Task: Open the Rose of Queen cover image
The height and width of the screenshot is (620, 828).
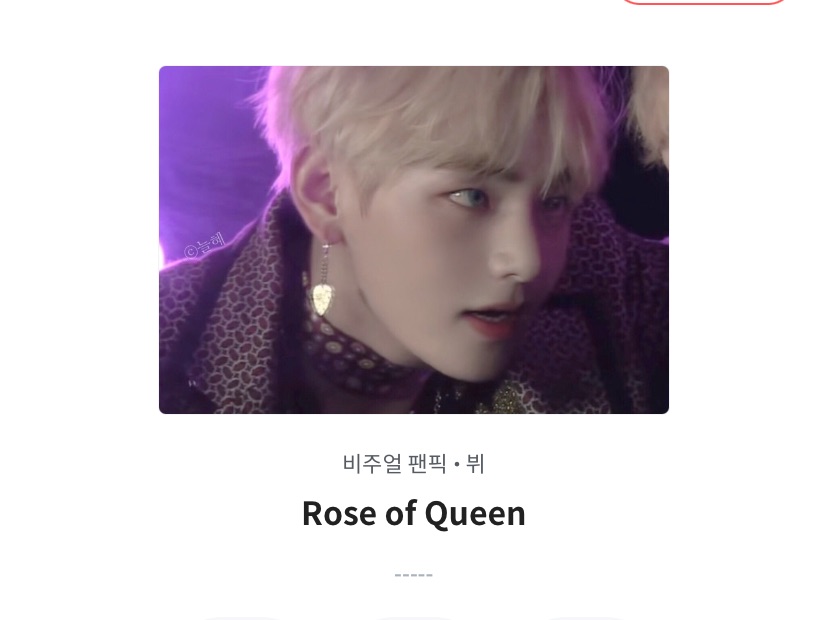Action: [413, 240]
